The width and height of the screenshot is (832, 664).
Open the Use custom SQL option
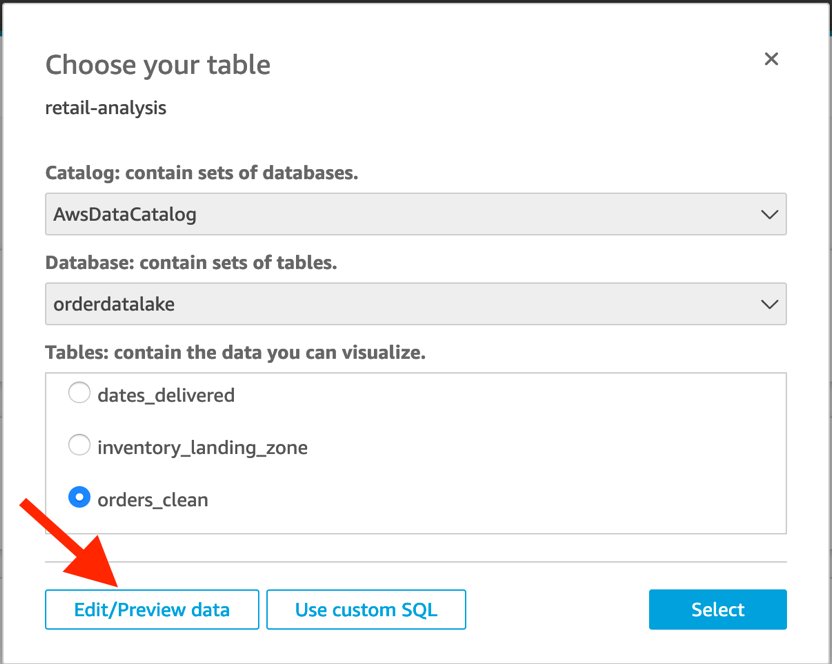(x=366, y=609)
